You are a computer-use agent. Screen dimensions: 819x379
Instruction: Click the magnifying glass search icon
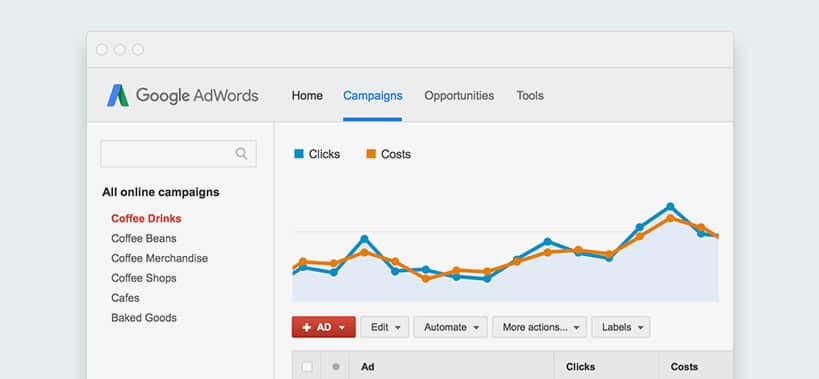click(241, 153)
